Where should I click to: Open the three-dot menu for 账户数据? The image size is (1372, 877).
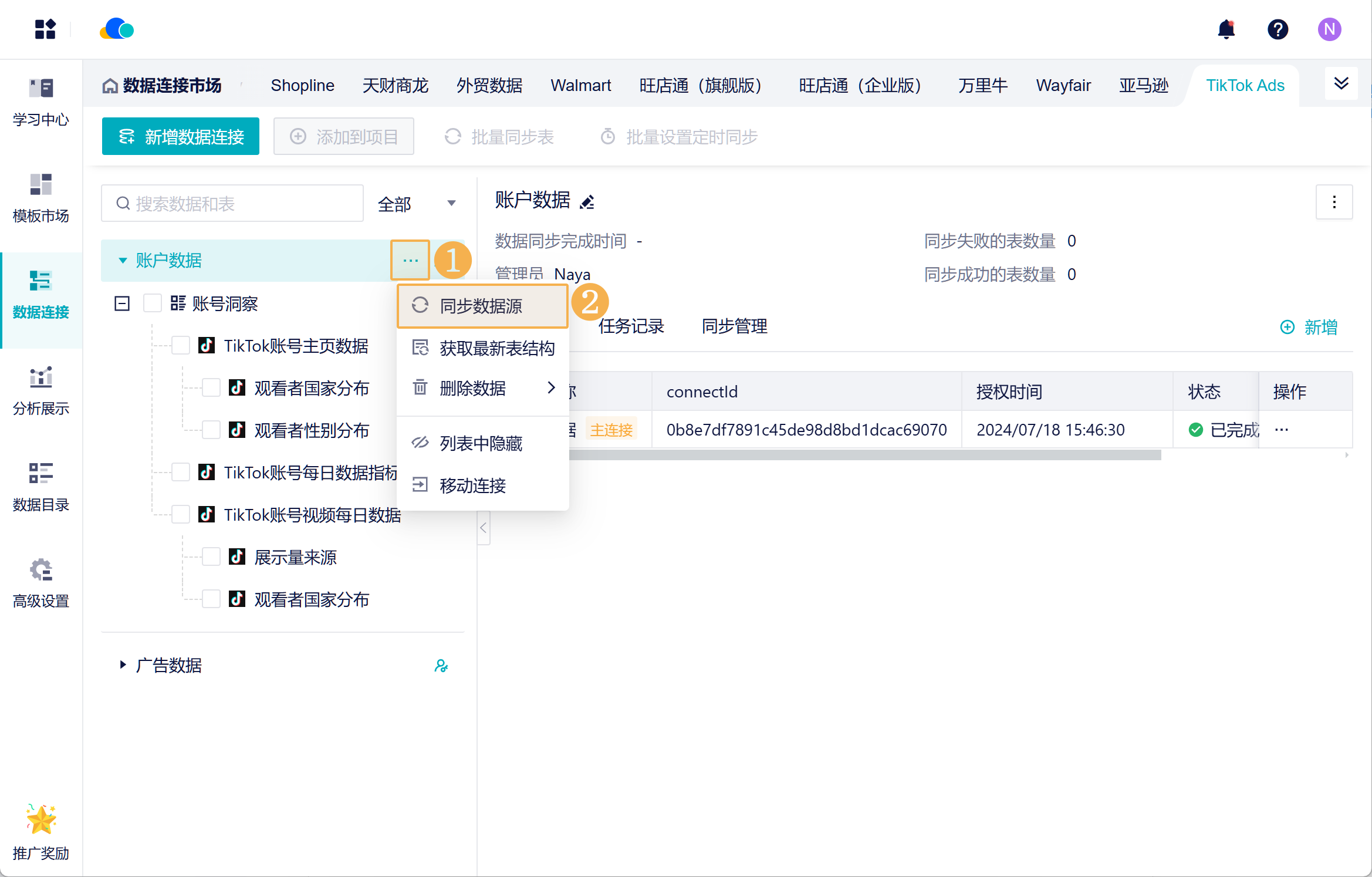coord(410,260)
